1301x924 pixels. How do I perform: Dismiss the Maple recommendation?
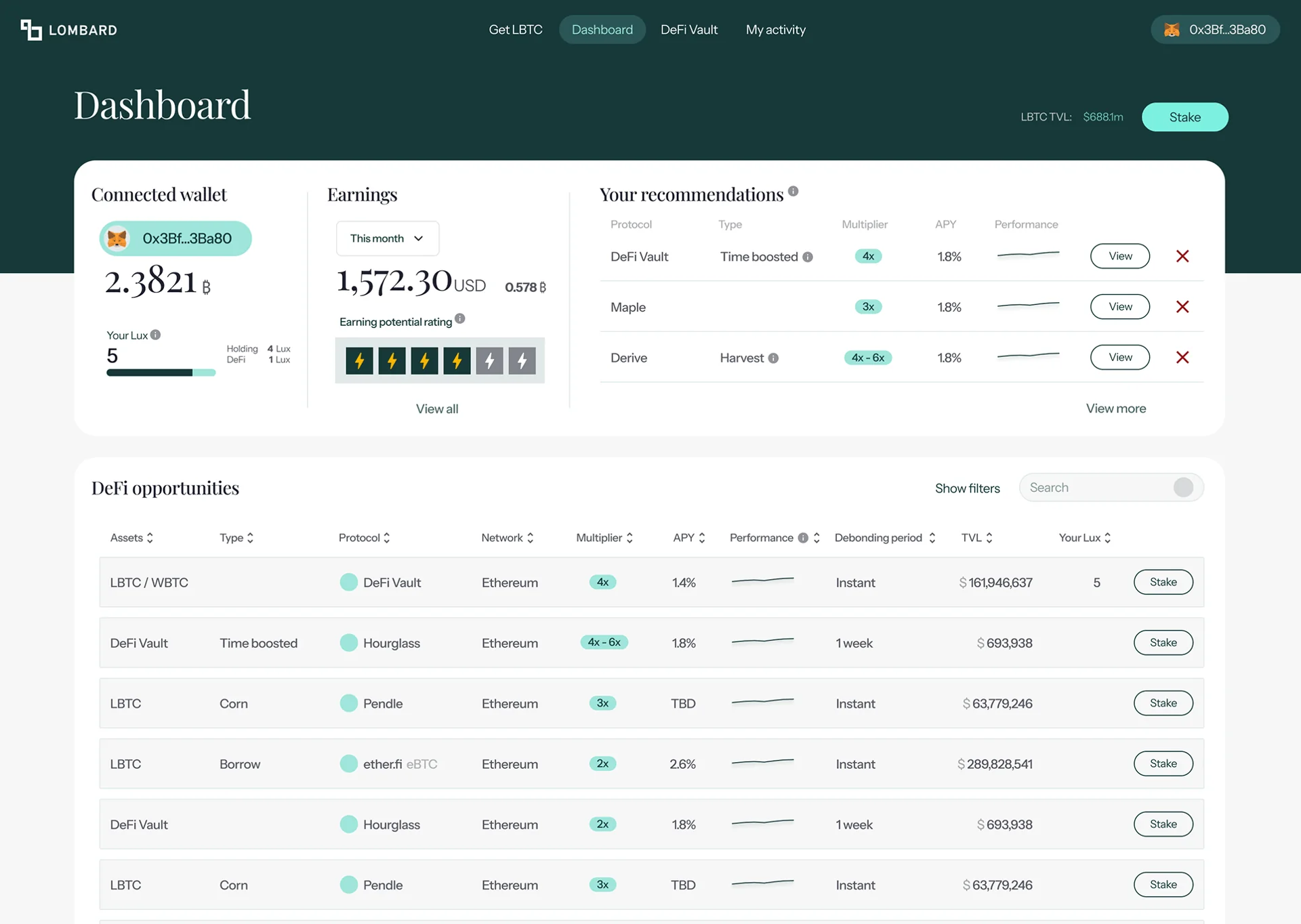point(1182,307)
